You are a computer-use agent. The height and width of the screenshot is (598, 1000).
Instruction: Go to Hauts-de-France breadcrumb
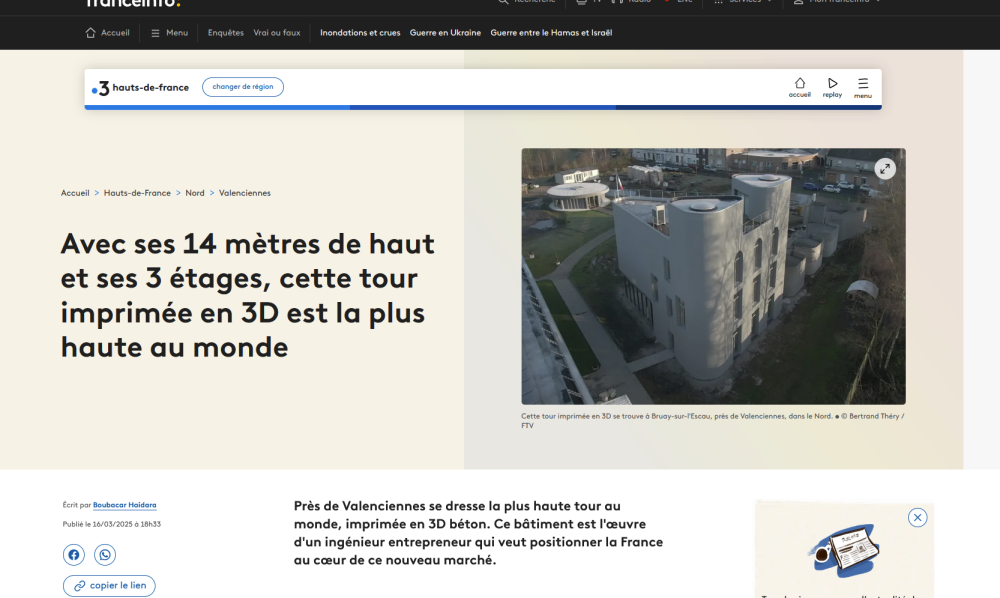[x=137, y=193]
